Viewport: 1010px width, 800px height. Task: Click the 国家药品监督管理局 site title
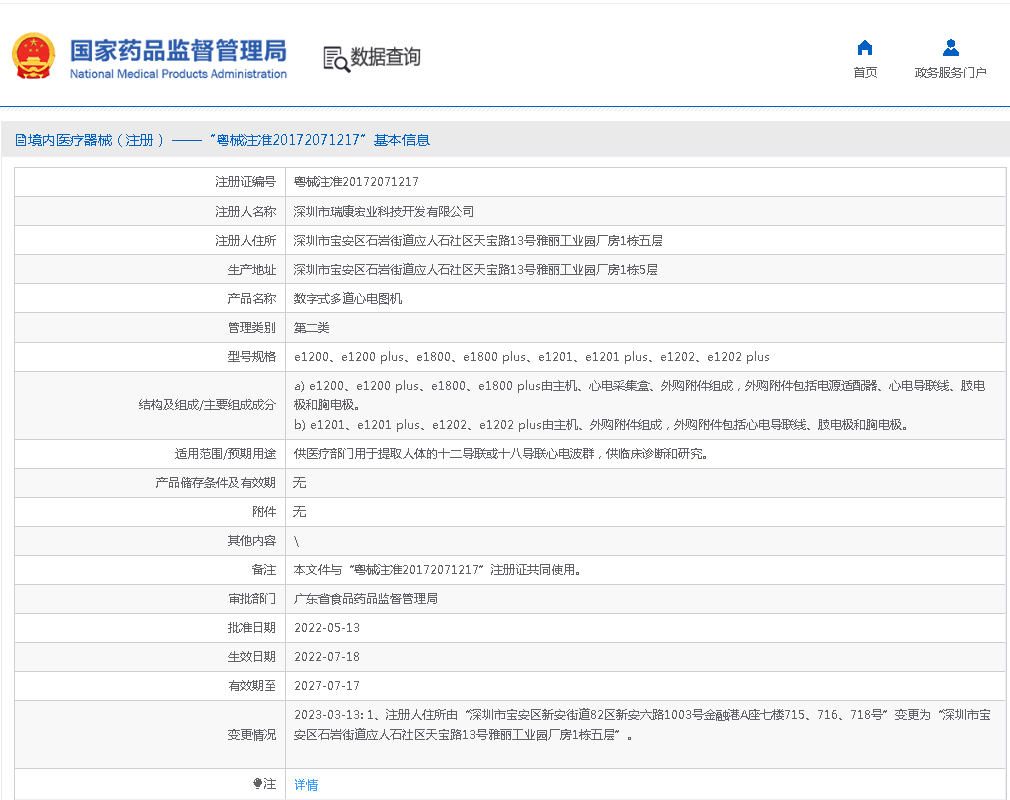(x=178, y=50)
